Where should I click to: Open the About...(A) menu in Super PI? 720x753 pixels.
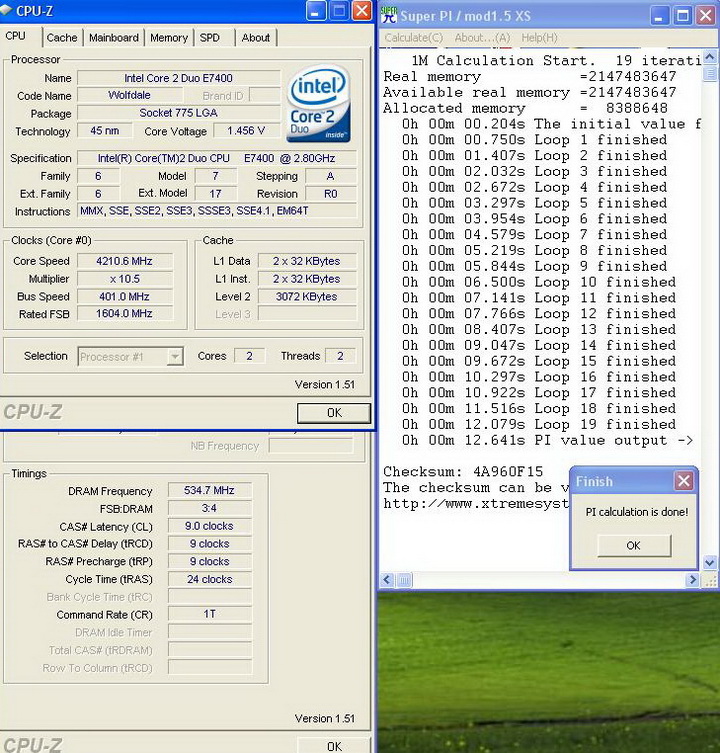point(482,38)
